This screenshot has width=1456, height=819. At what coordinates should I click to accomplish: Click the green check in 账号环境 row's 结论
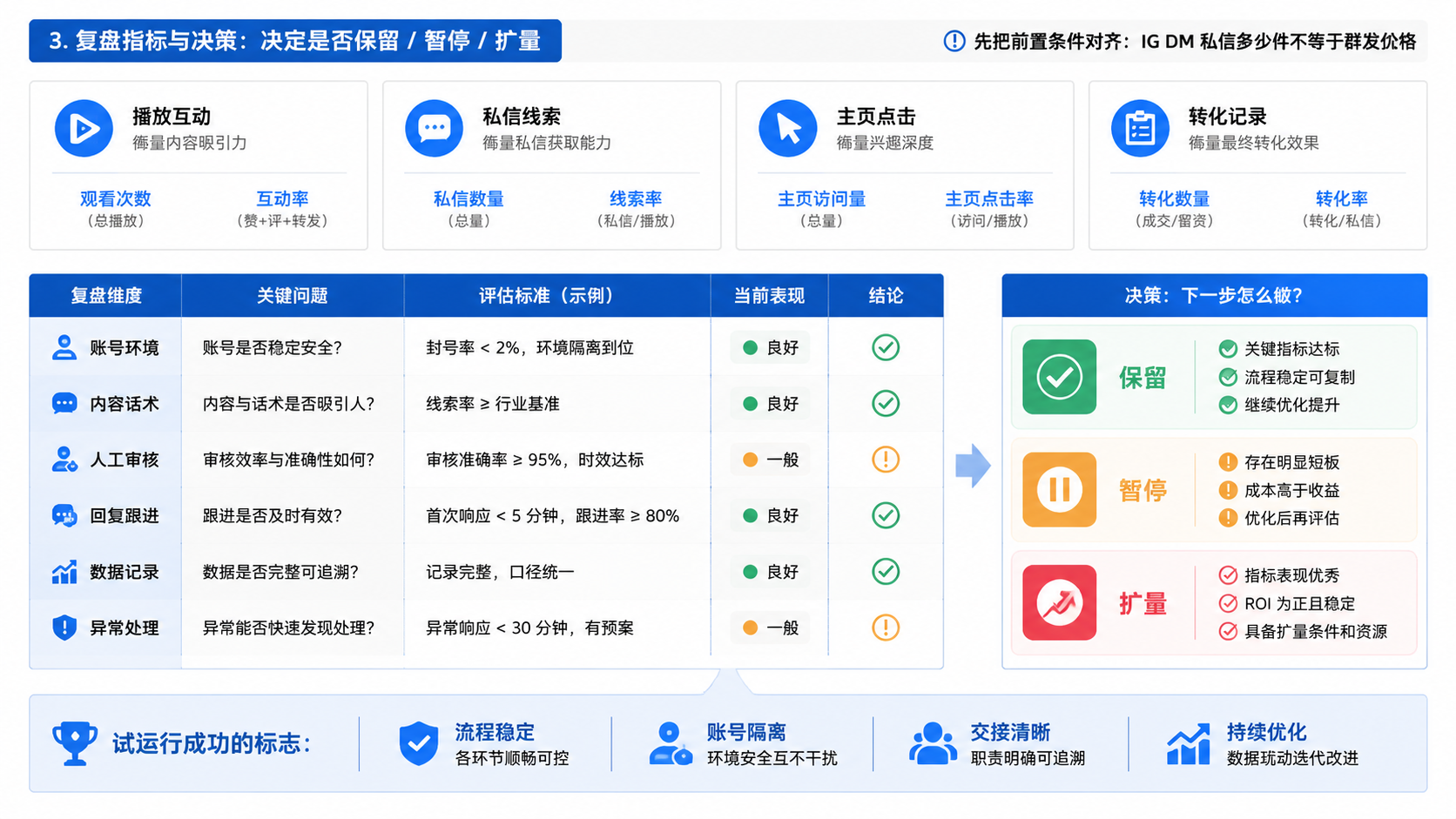(886, 347)
